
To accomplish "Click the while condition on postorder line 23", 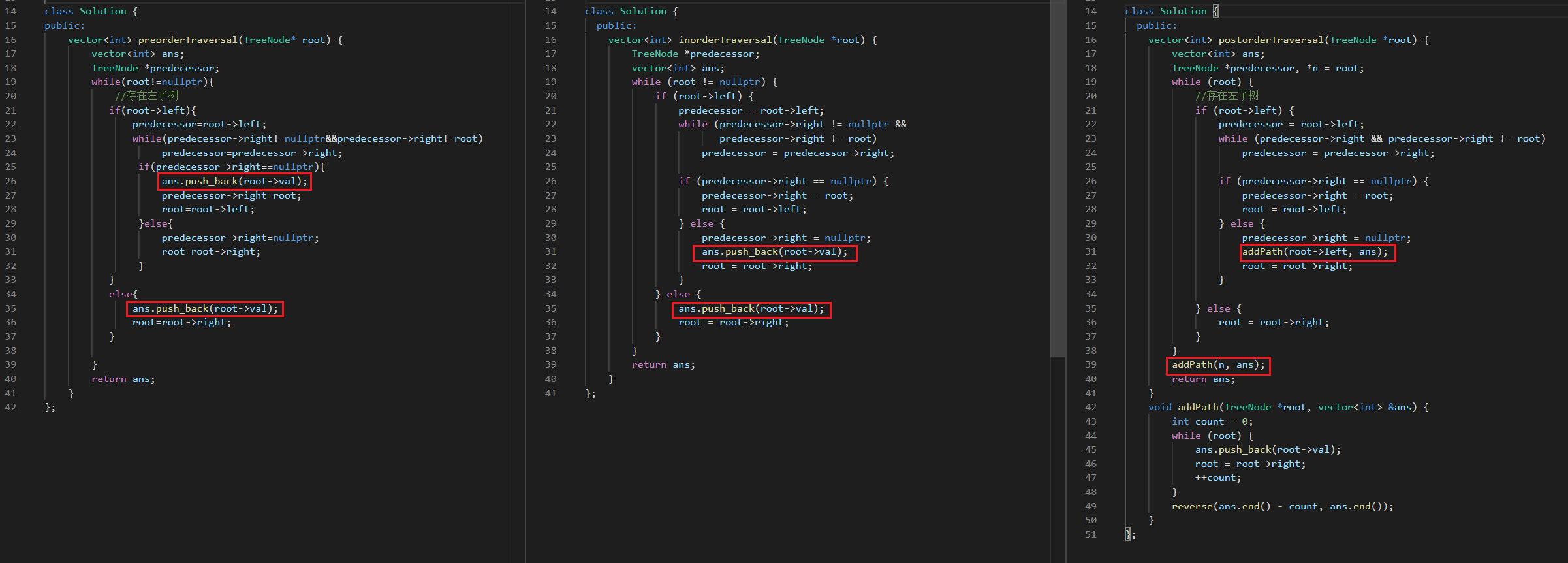I will click(x=1382, y=139).
